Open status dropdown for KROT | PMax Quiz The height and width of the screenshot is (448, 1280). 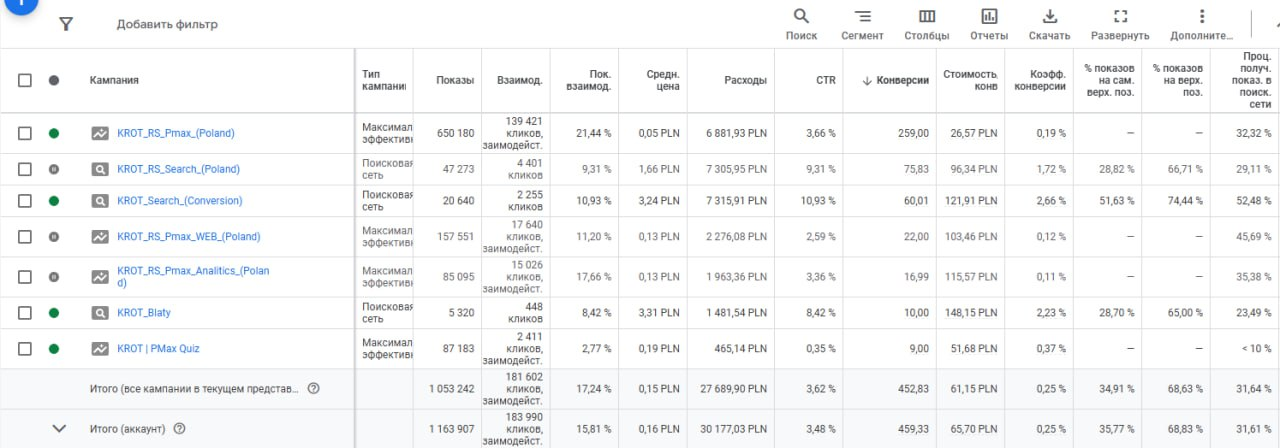click(x=54, y=349)
